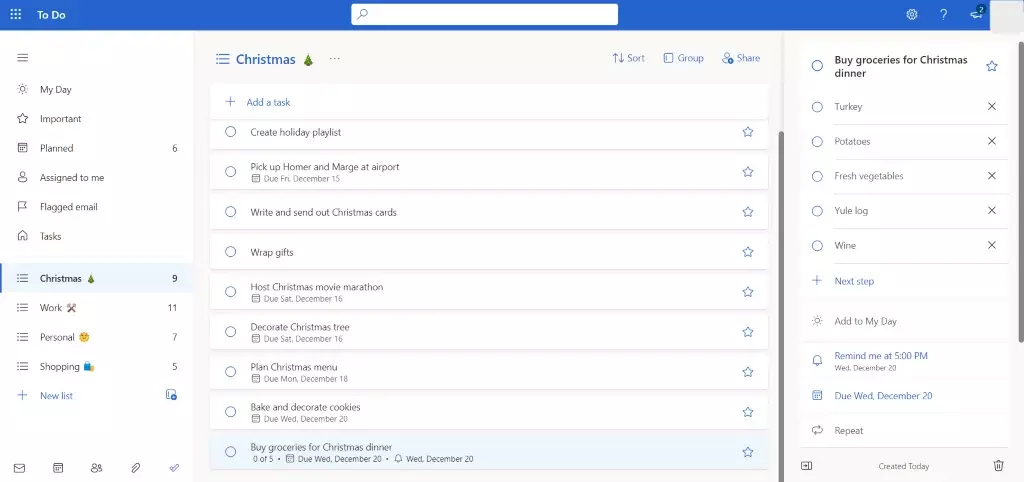1024x482 pixels.
Task: Click the search box in header
Action: (484, 14)
